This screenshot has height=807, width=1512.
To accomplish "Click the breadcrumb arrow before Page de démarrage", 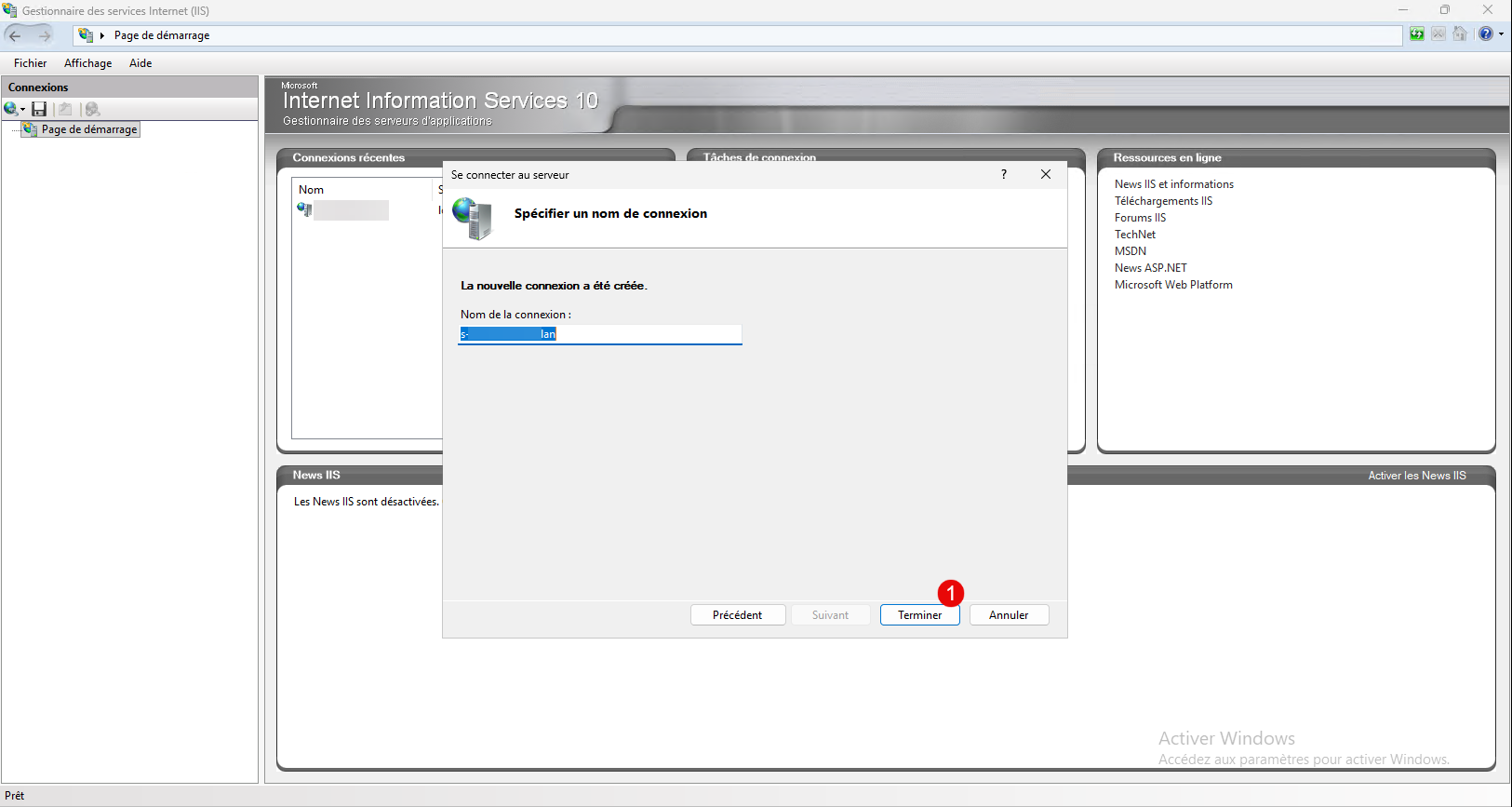I will [102, 35].
